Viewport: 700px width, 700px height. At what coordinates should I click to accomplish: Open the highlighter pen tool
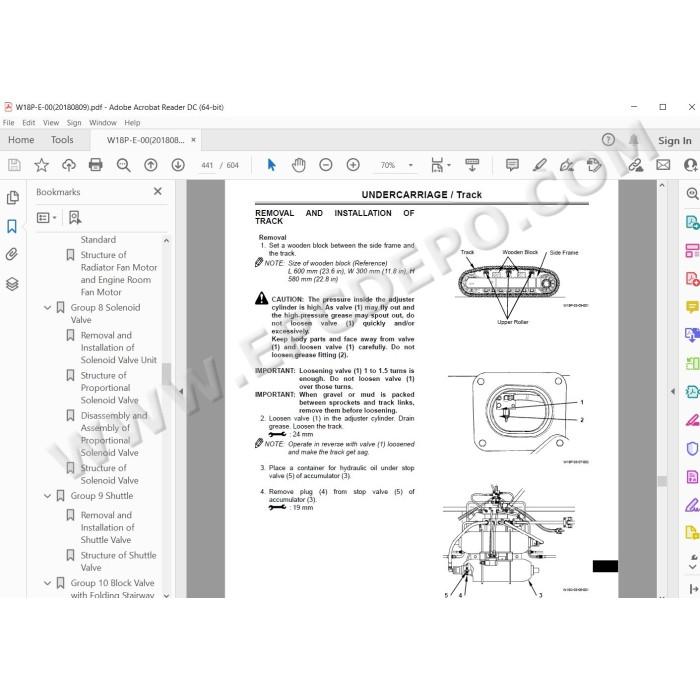[x=539, y=165]
